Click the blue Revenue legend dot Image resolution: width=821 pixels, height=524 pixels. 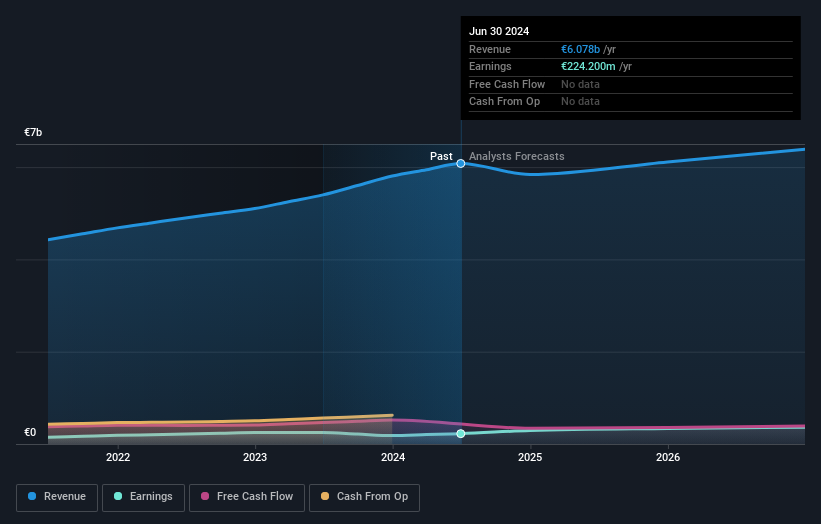coord(32,496)
